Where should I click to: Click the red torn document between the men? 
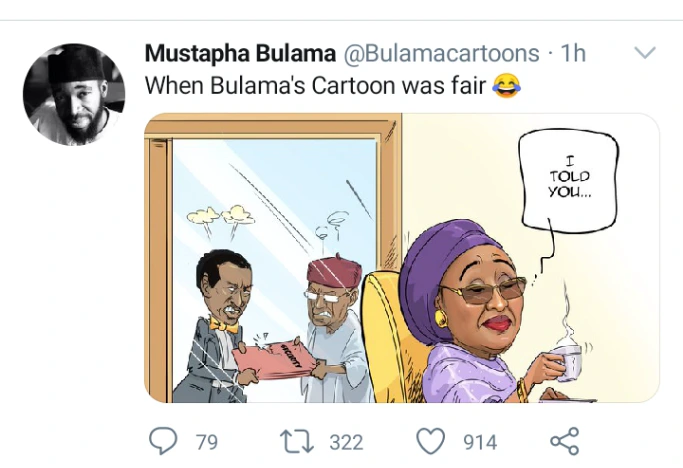click(273, 359)
